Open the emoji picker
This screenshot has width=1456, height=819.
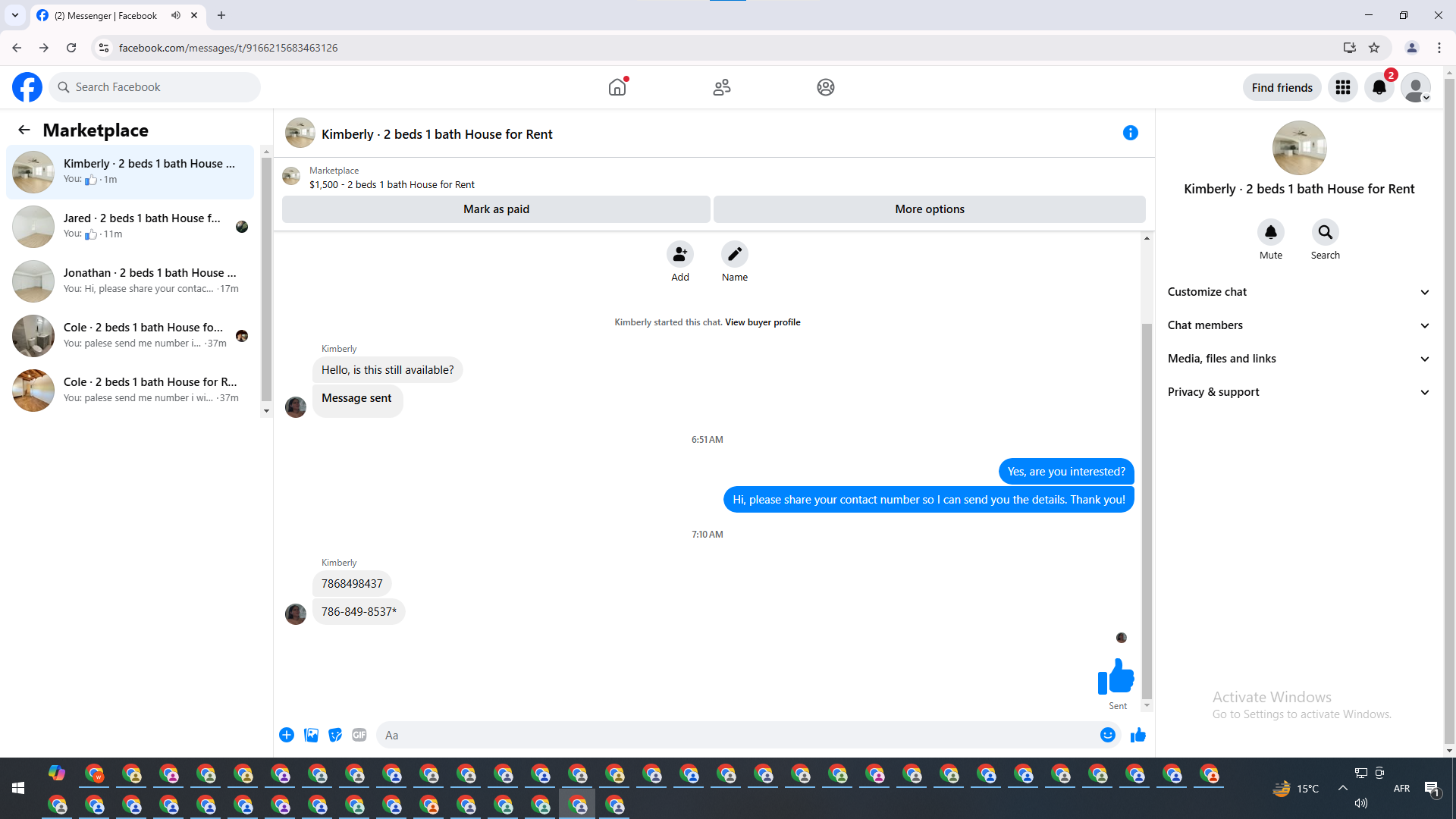pos(1107,735)
